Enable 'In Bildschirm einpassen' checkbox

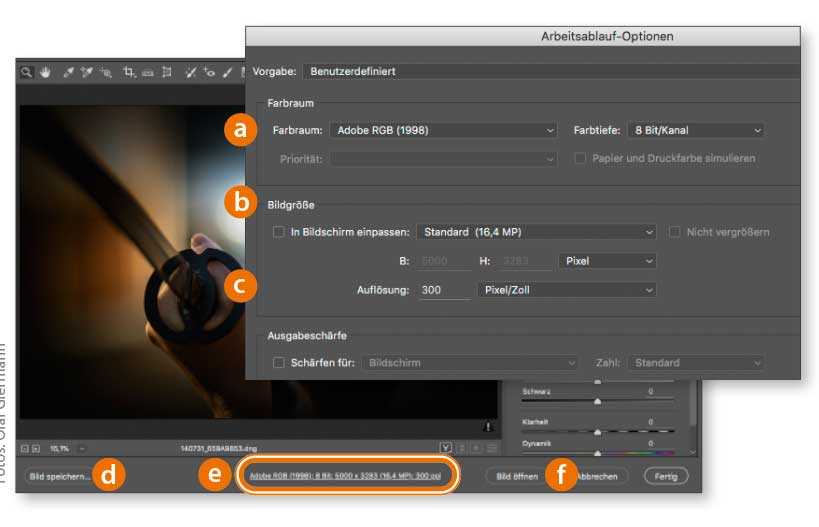point(280,232)
